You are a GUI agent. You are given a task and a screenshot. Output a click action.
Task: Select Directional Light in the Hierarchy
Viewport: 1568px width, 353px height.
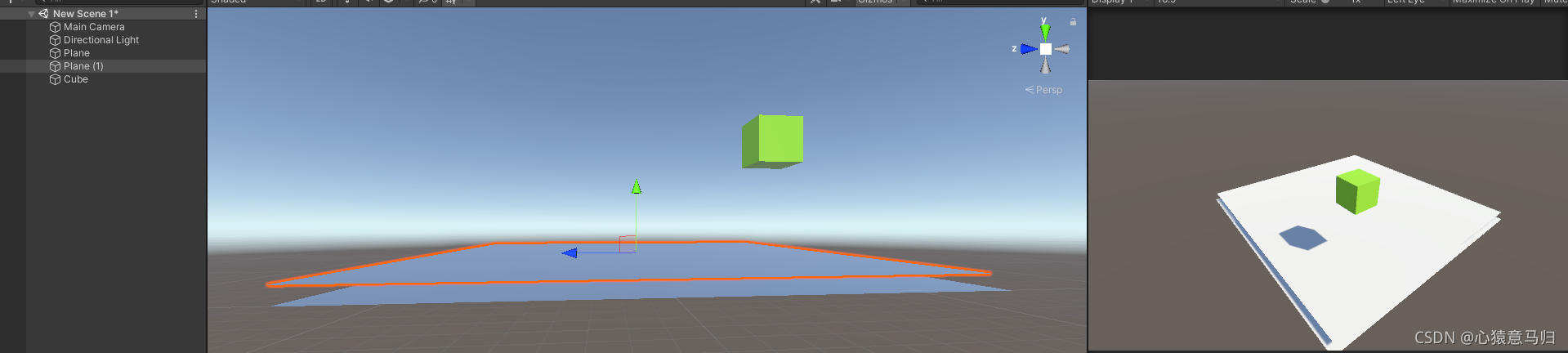(x=101, y=40)
